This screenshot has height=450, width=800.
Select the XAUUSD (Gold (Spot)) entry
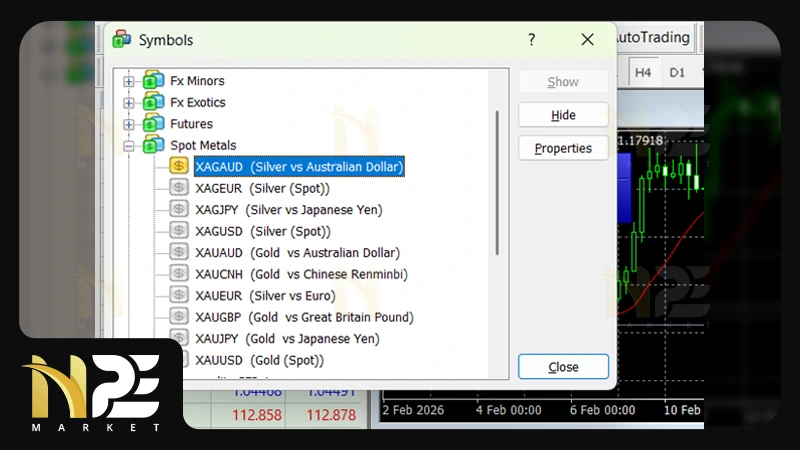259,360
